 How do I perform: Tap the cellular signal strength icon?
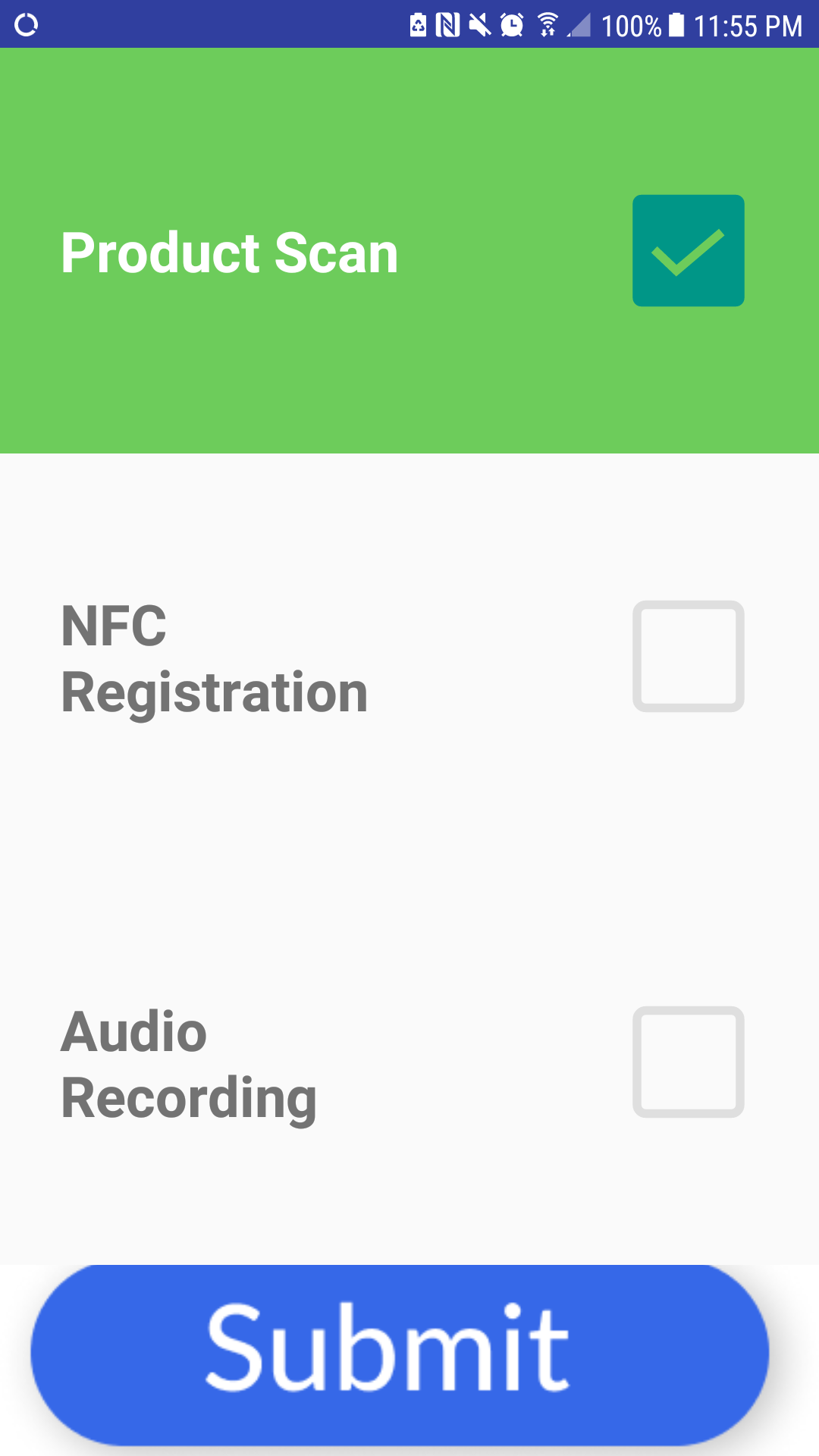coord(579,26)
